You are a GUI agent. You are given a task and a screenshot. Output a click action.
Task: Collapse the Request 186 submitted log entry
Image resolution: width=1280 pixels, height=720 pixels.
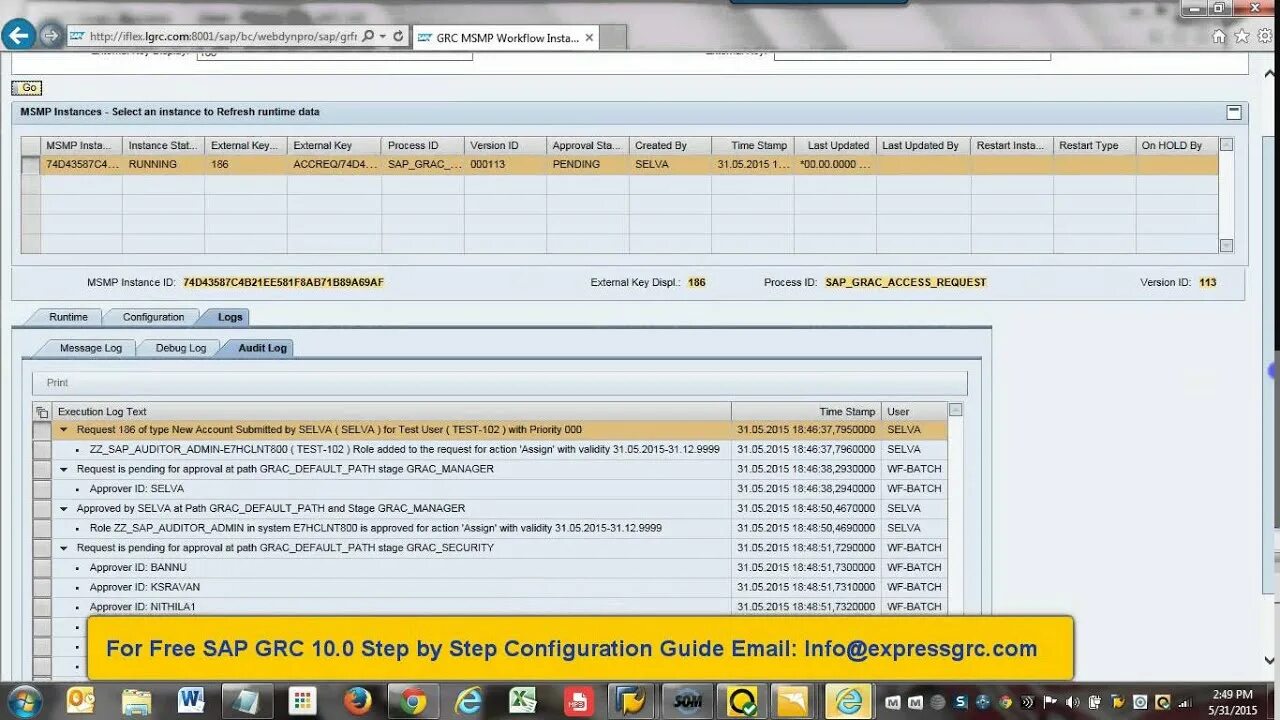pos(64,430)
